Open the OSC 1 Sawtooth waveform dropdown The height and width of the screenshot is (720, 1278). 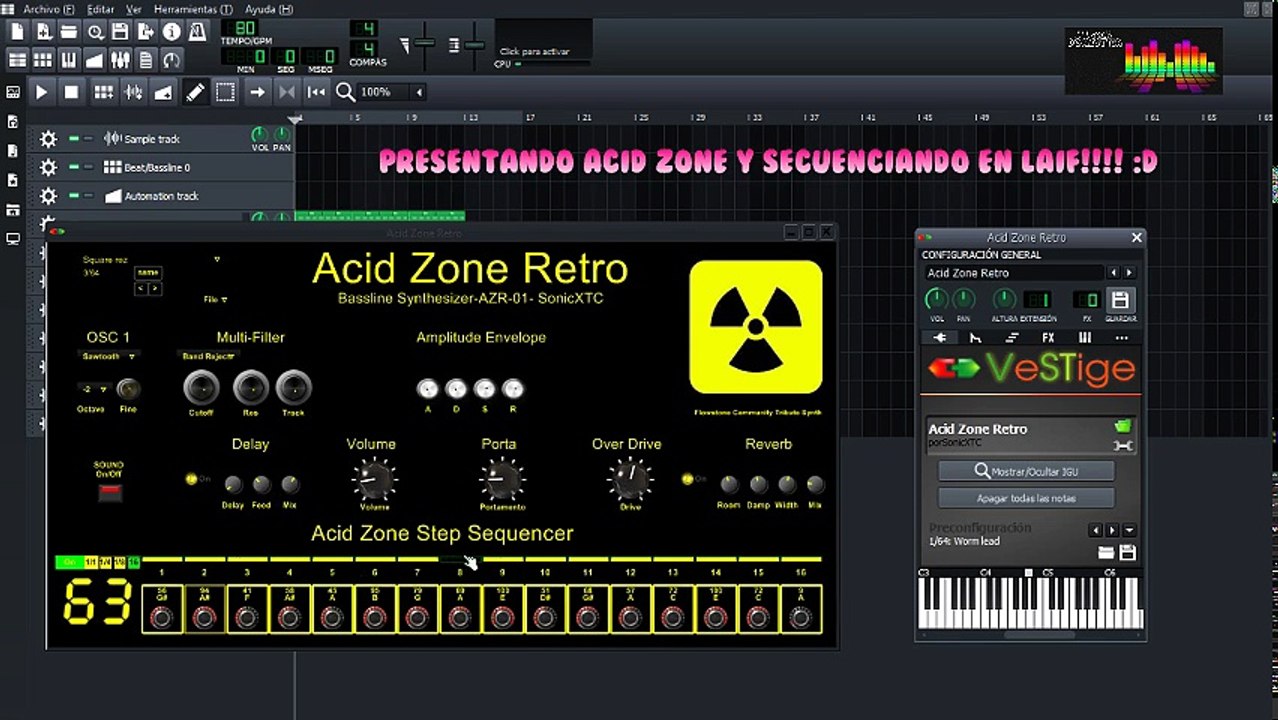click(x=109, y=356)
